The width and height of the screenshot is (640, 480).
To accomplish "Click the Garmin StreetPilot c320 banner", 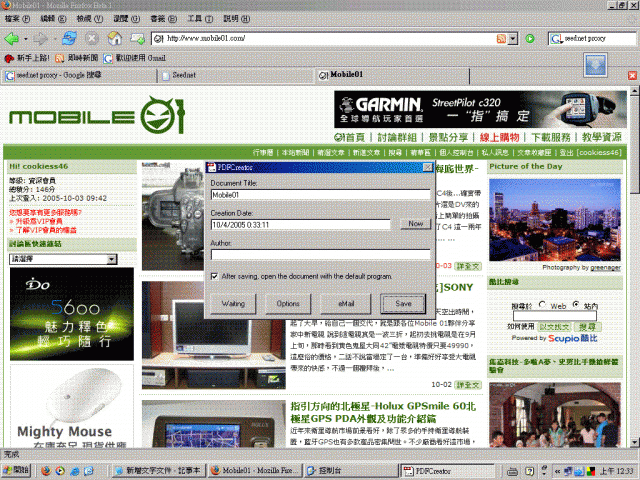I will (x=480, y=109).
